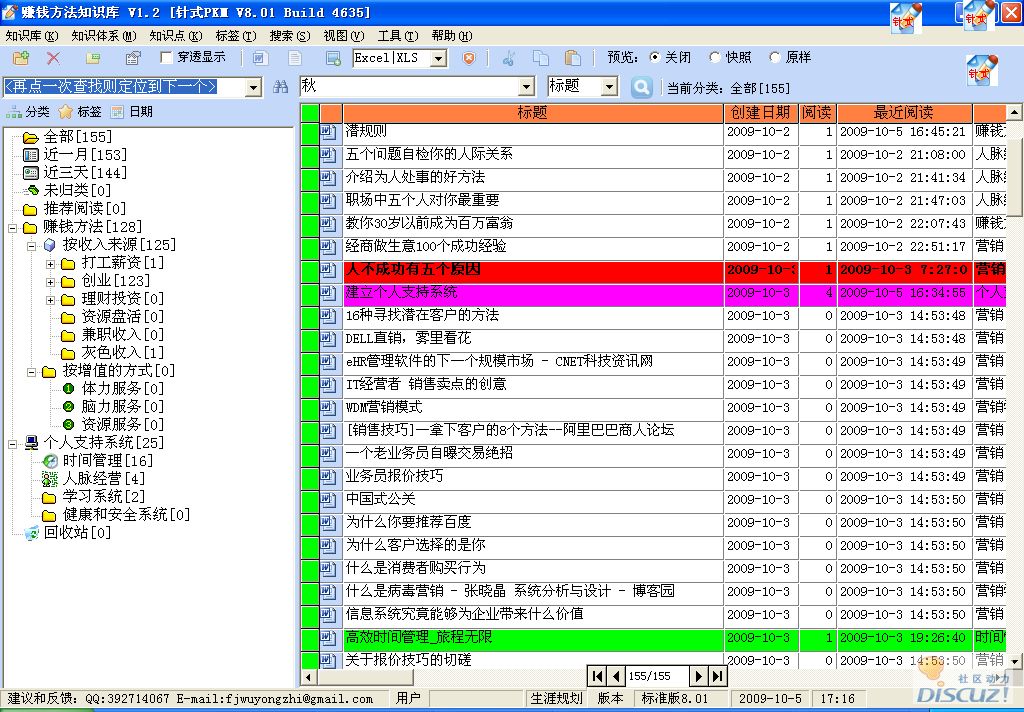
Task: Select the 快照 preview radio button
Action: pos(715,58)
